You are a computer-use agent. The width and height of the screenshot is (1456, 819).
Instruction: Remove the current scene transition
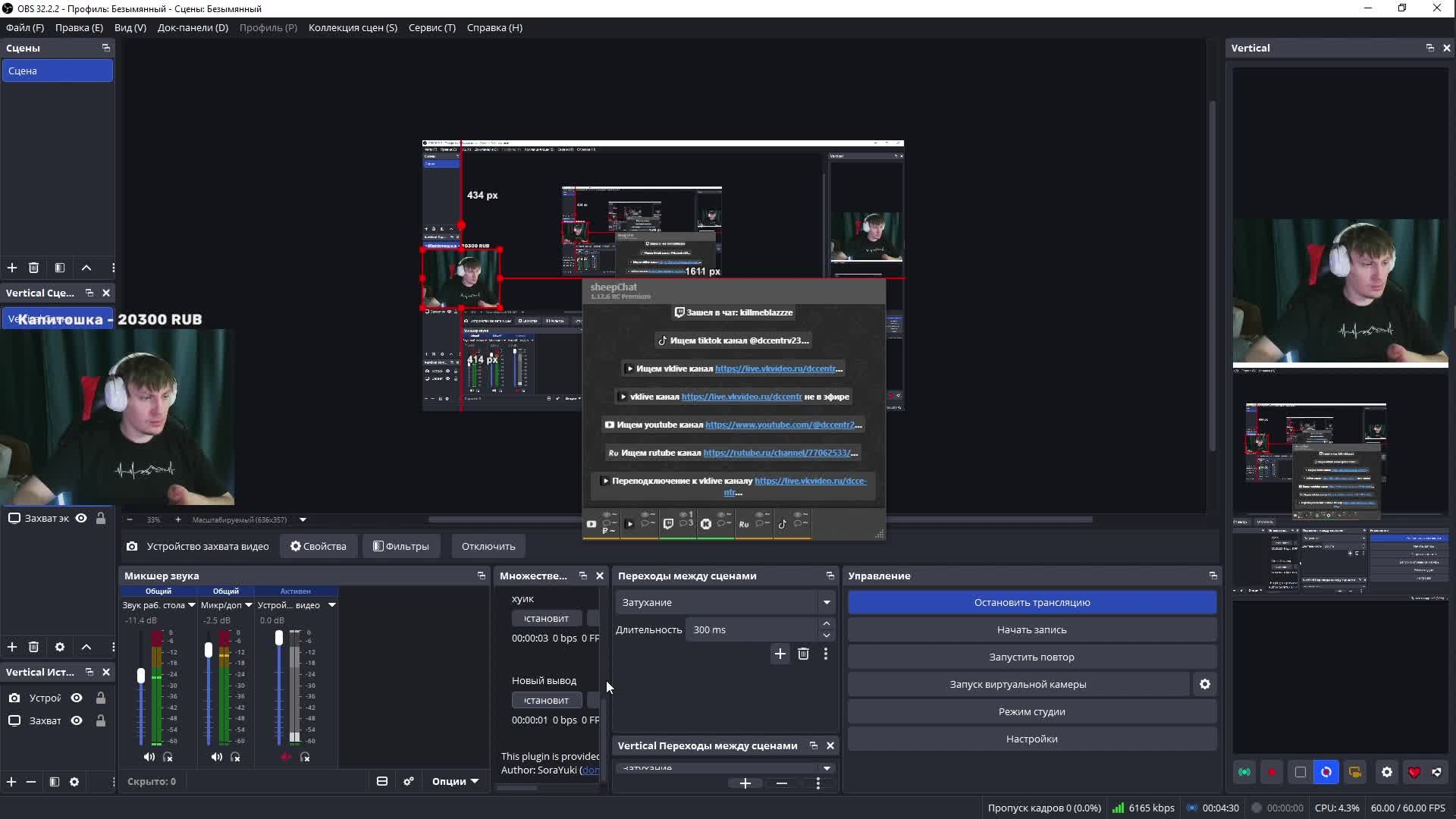click(x=803, y=654)
